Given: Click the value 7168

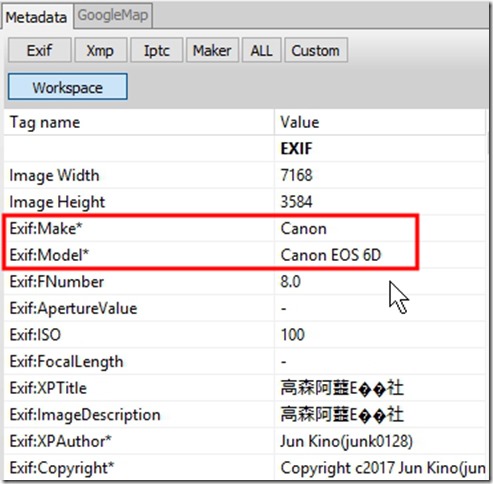Looking at the screenshot, I should pos(297,175).
